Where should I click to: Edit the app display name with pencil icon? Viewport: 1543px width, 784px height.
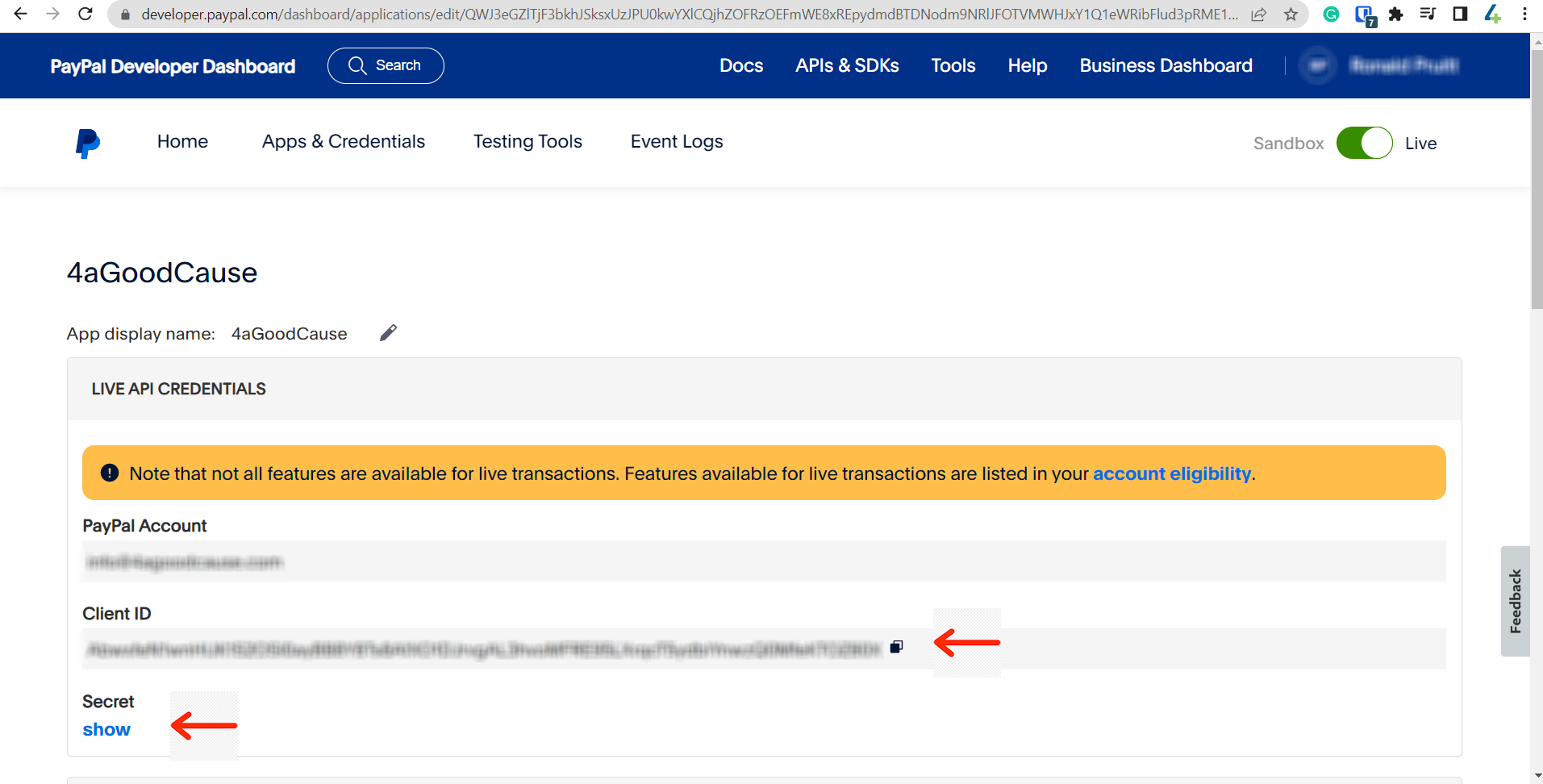click(x=388, y=333)
